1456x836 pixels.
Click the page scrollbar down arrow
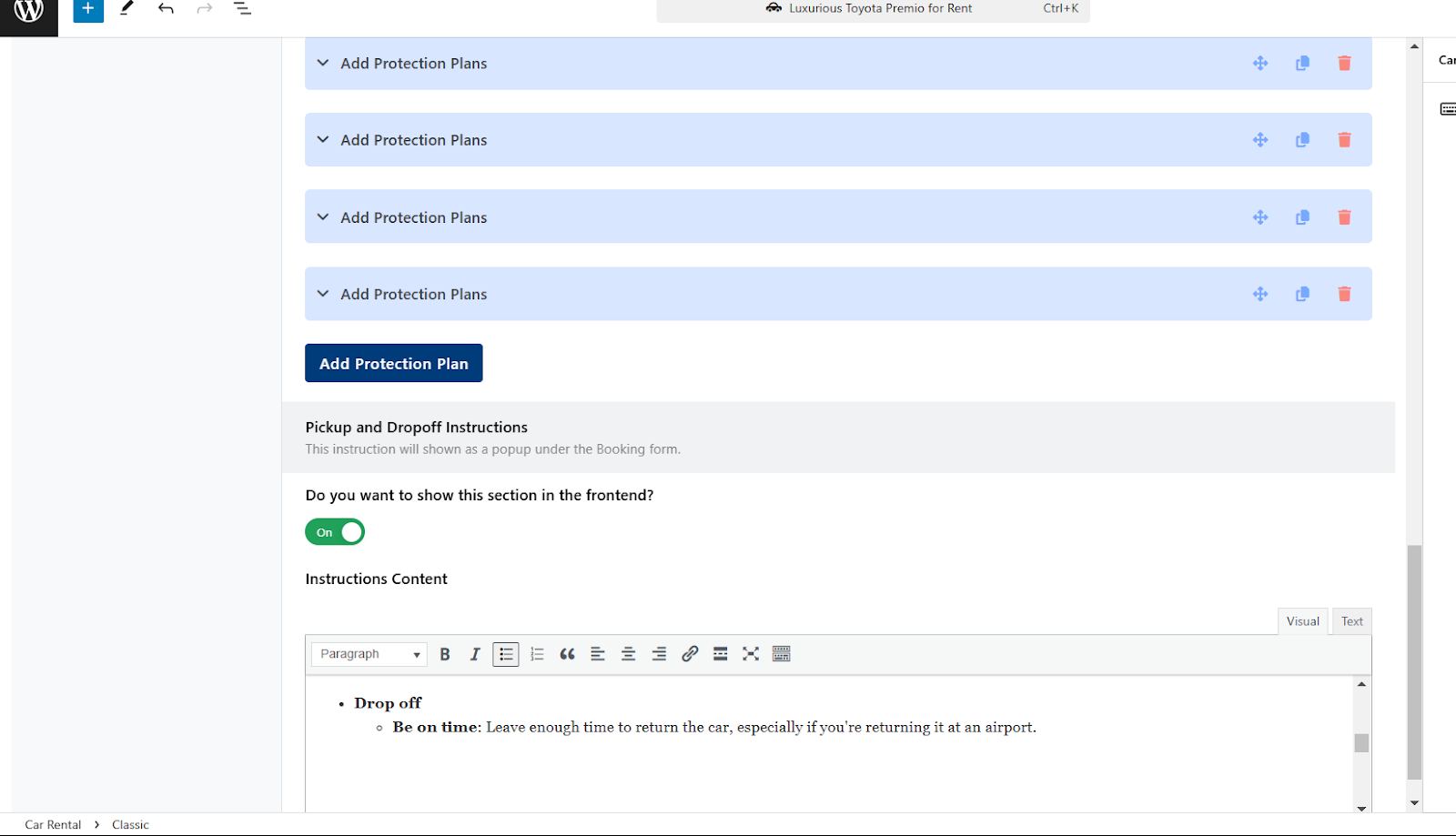click(x=1414, y=802)
